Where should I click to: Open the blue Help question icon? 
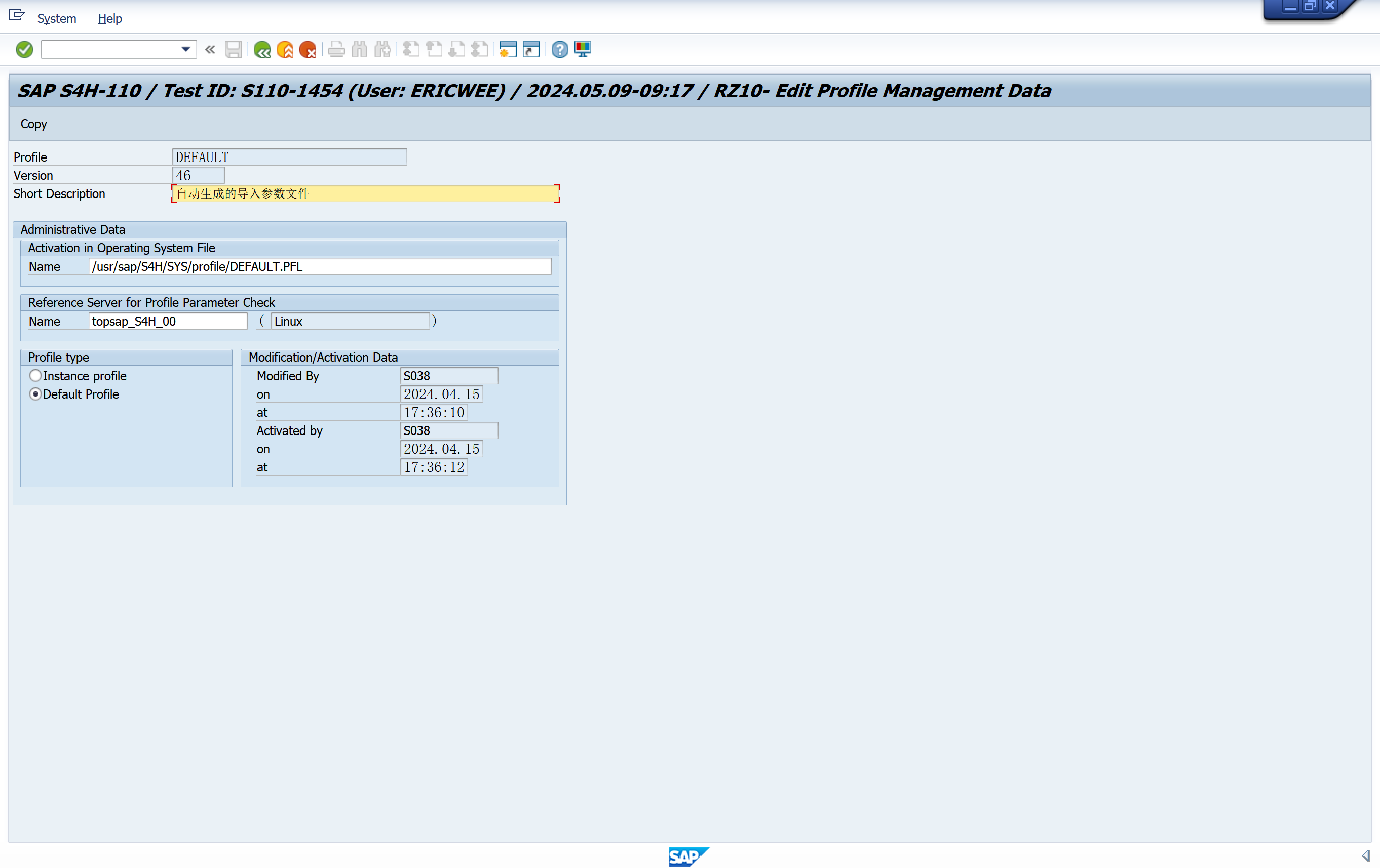559,50
